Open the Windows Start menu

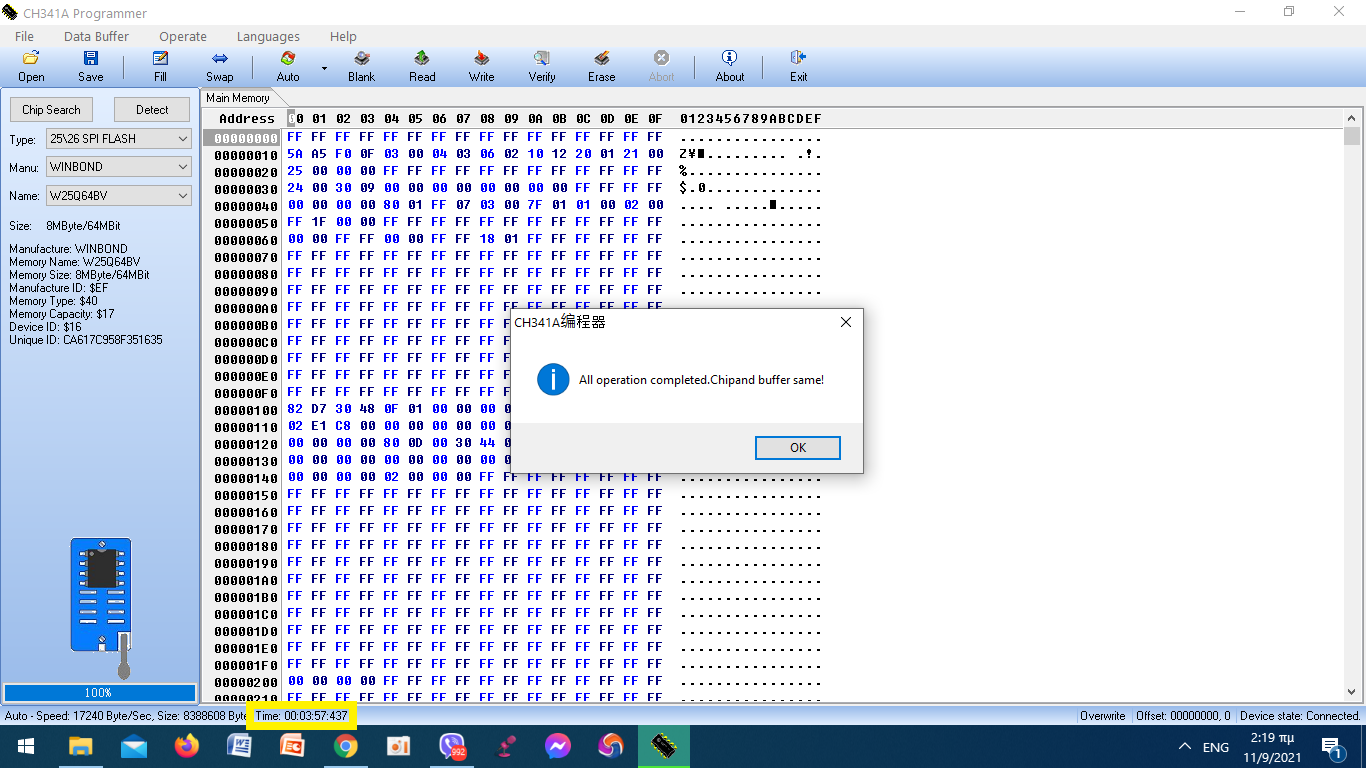(26, 746)
